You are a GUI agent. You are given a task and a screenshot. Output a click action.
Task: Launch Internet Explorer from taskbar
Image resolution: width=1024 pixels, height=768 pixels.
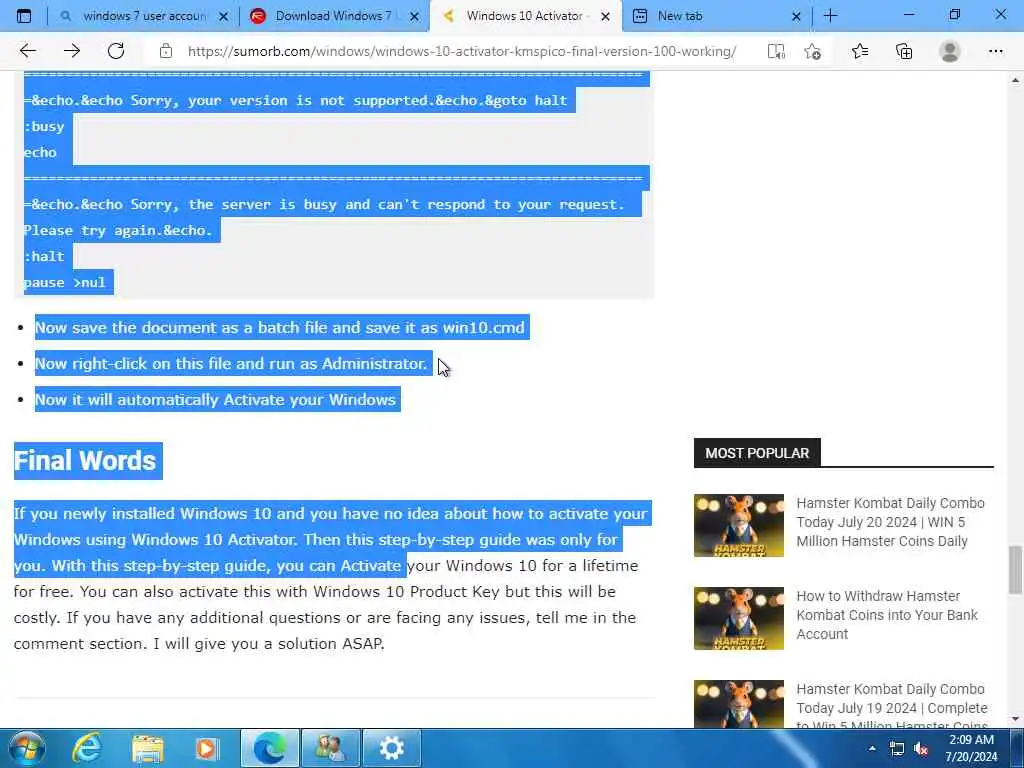point(87,748)
